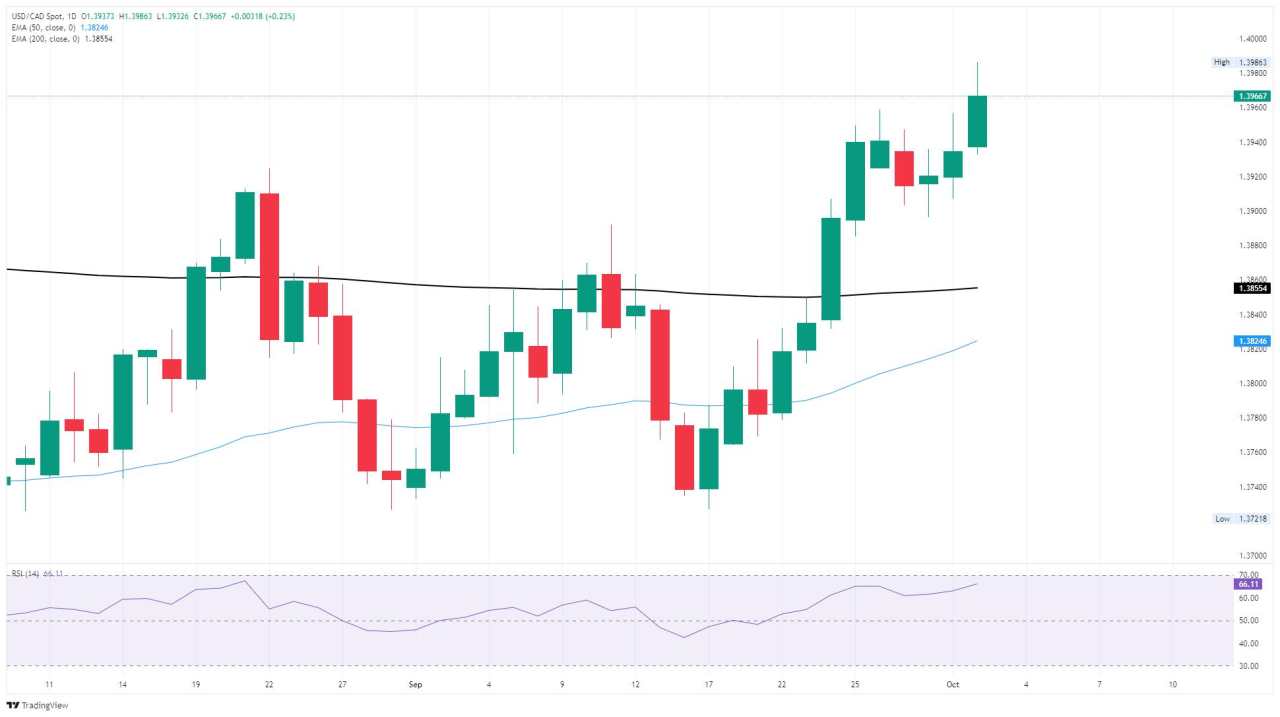Click the 1.40000 price axis level
Image resolution: width=1280 pixels, height=717 pixels.
pos(1252,39)
